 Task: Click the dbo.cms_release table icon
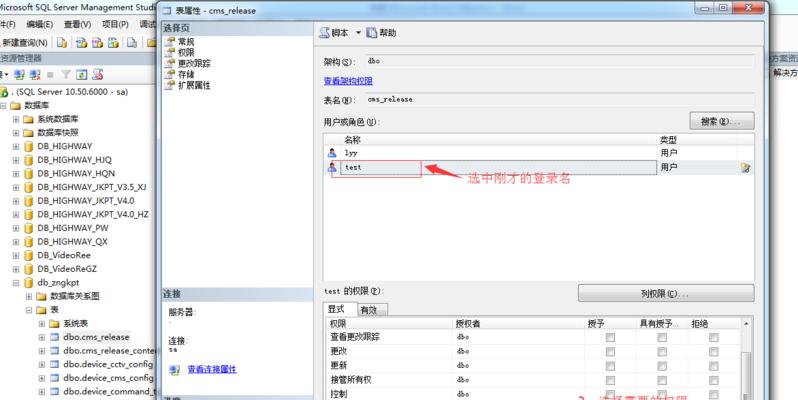pos(54,337)
